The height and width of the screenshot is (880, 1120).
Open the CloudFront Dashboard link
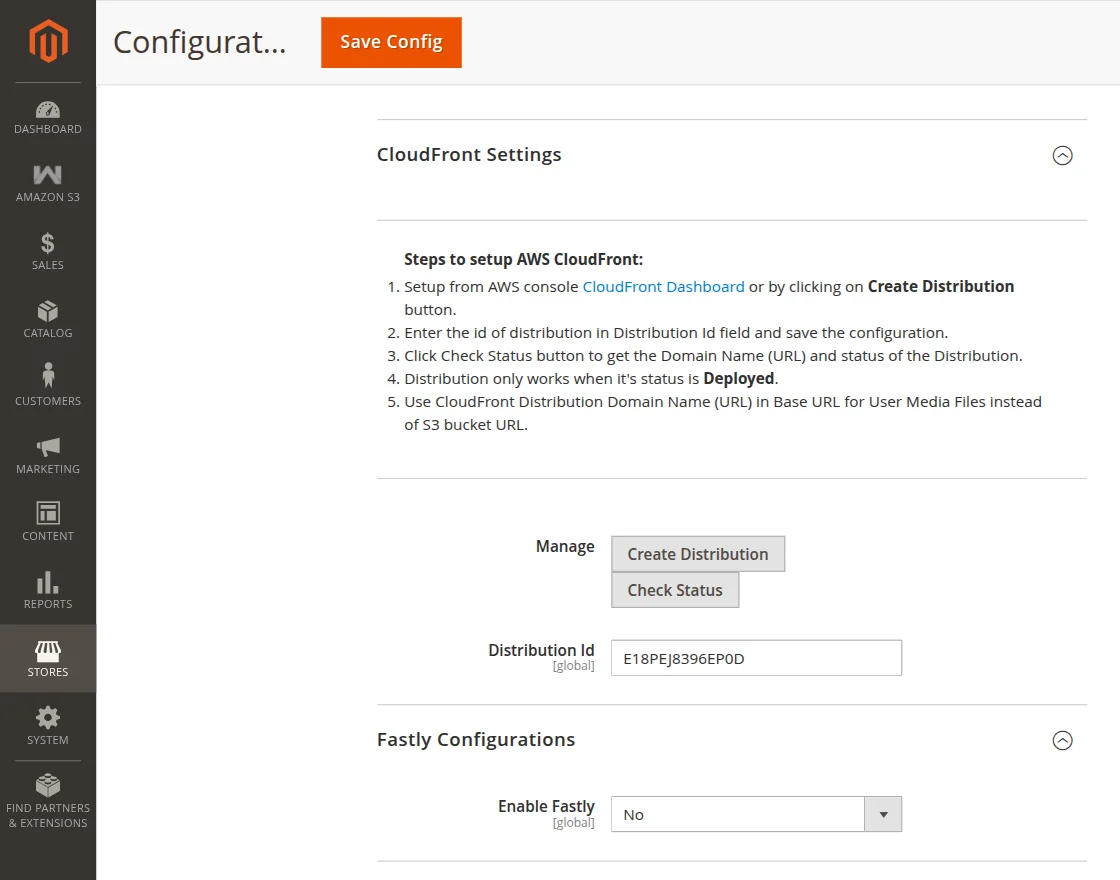[663, 286]
